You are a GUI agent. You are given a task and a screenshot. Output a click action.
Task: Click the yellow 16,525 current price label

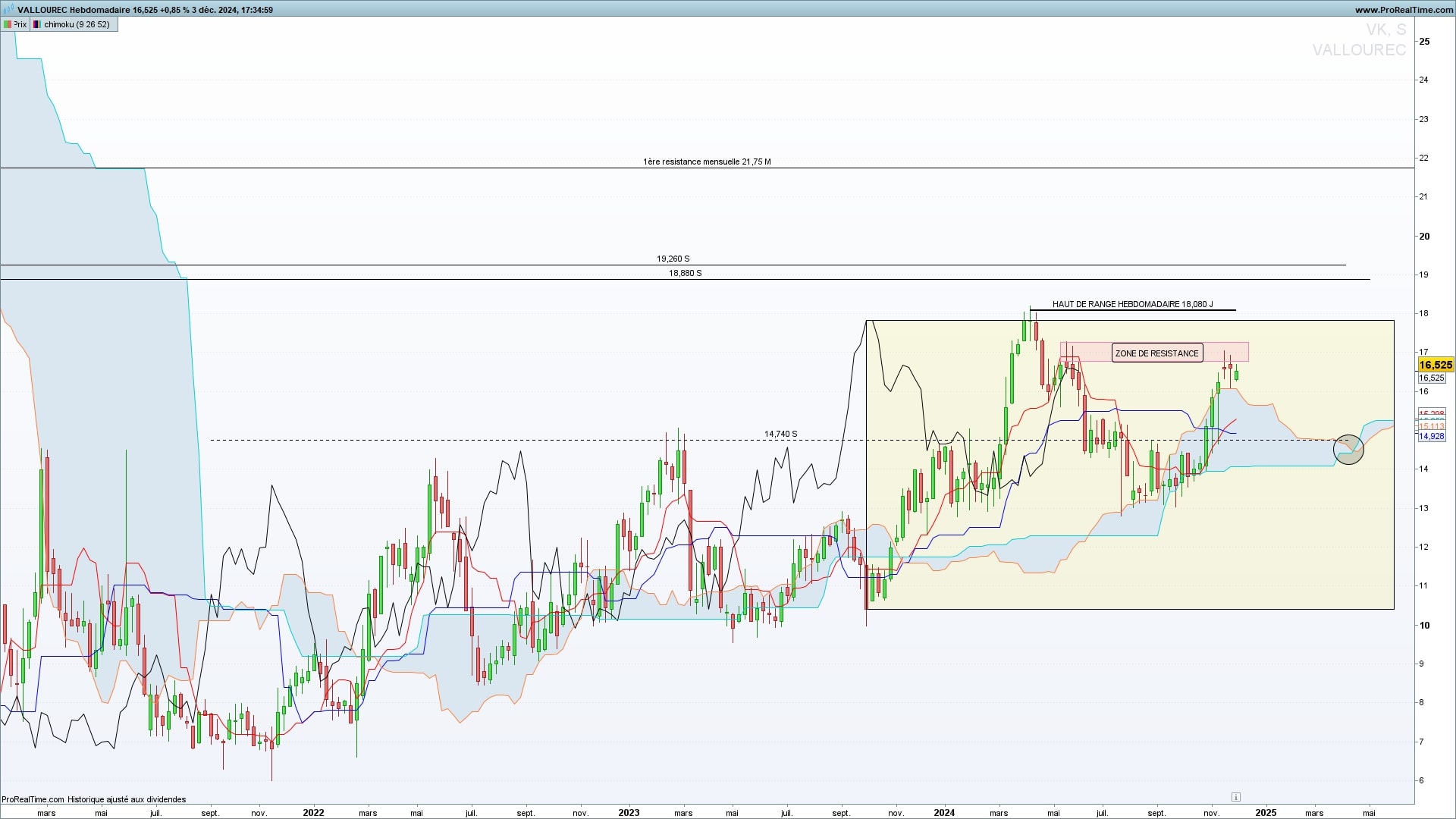click(x=1435, y=365)
